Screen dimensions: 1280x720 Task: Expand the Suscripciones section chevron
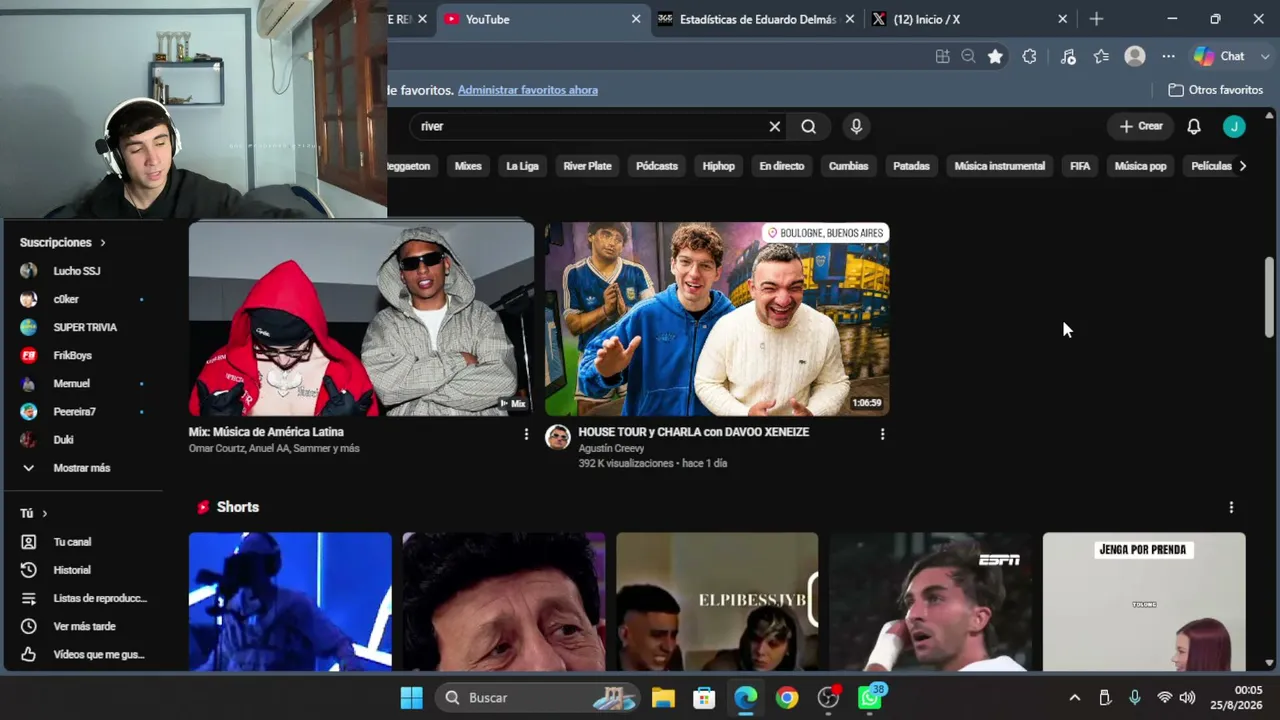pyautogui.click(x=102, y=243)
